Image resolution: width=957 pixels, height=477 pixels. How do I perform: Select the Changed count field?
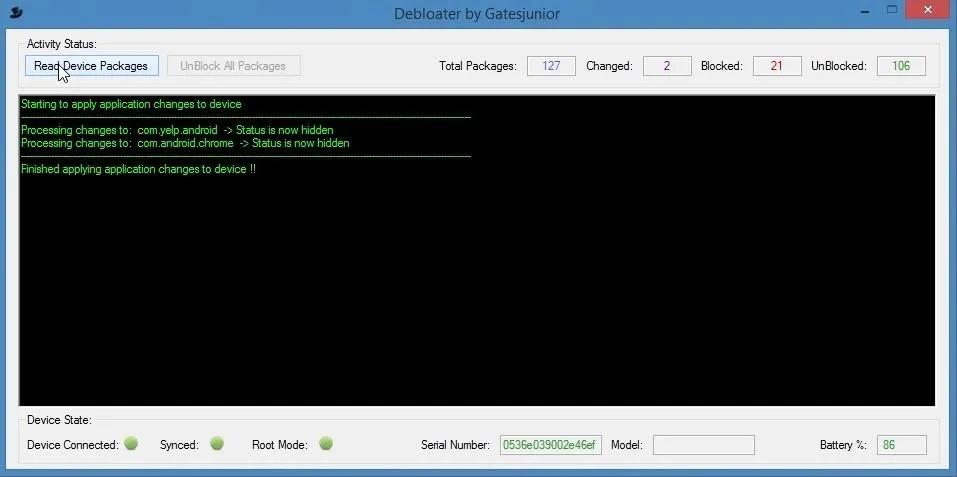[x=666, y=66]
